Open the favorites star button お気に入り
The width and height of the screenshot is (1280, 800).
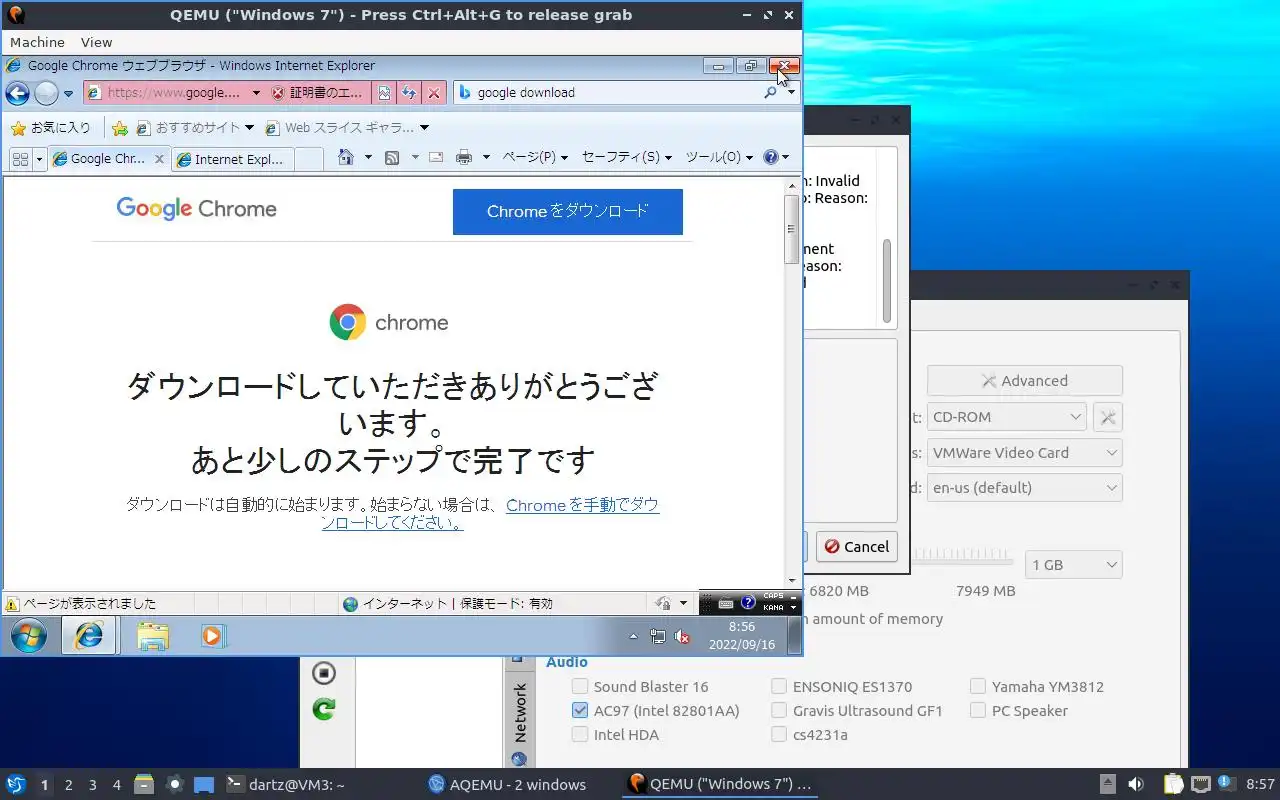[49, 128]
